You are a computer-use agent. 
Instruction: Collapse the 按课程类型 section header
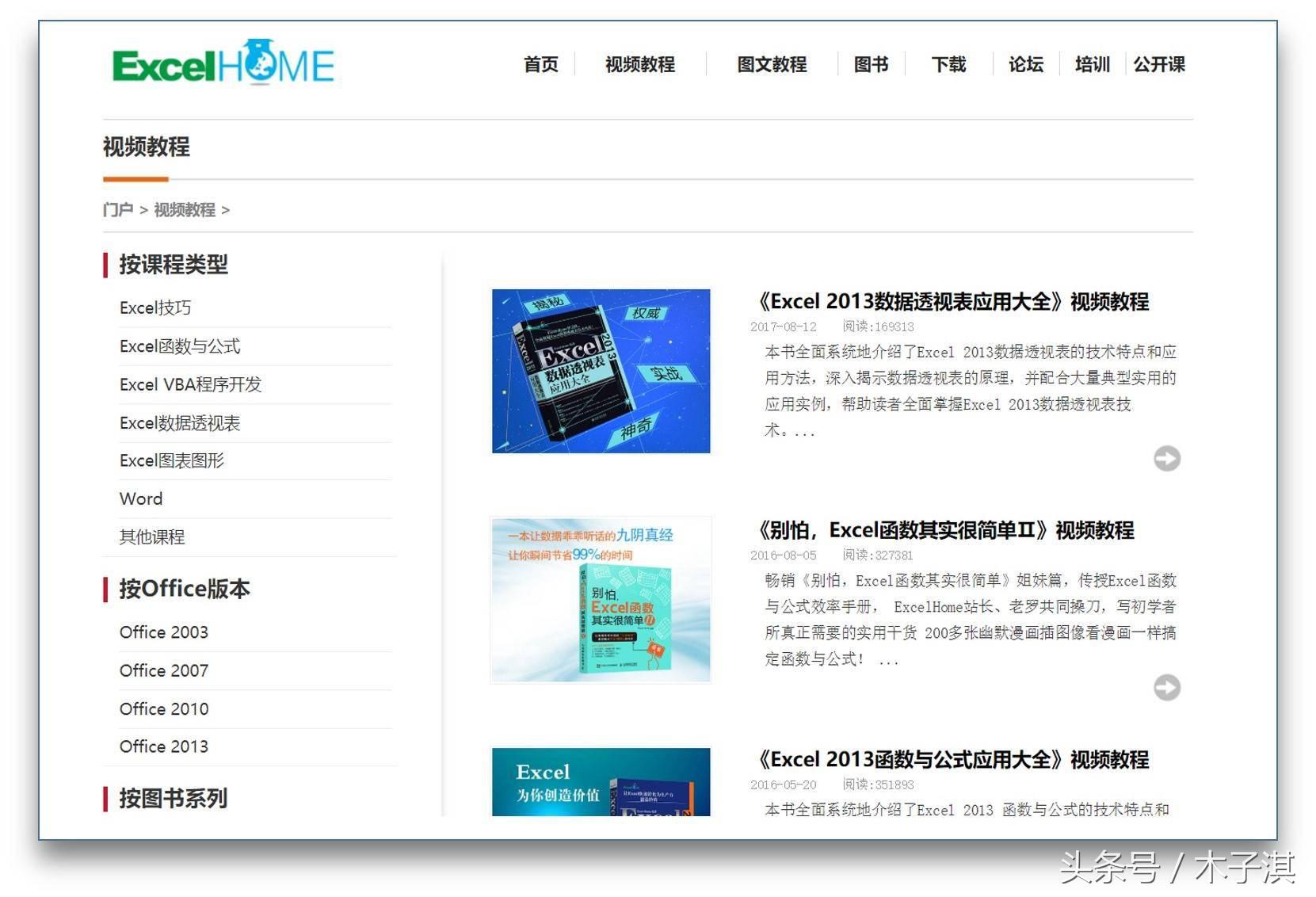172,265
